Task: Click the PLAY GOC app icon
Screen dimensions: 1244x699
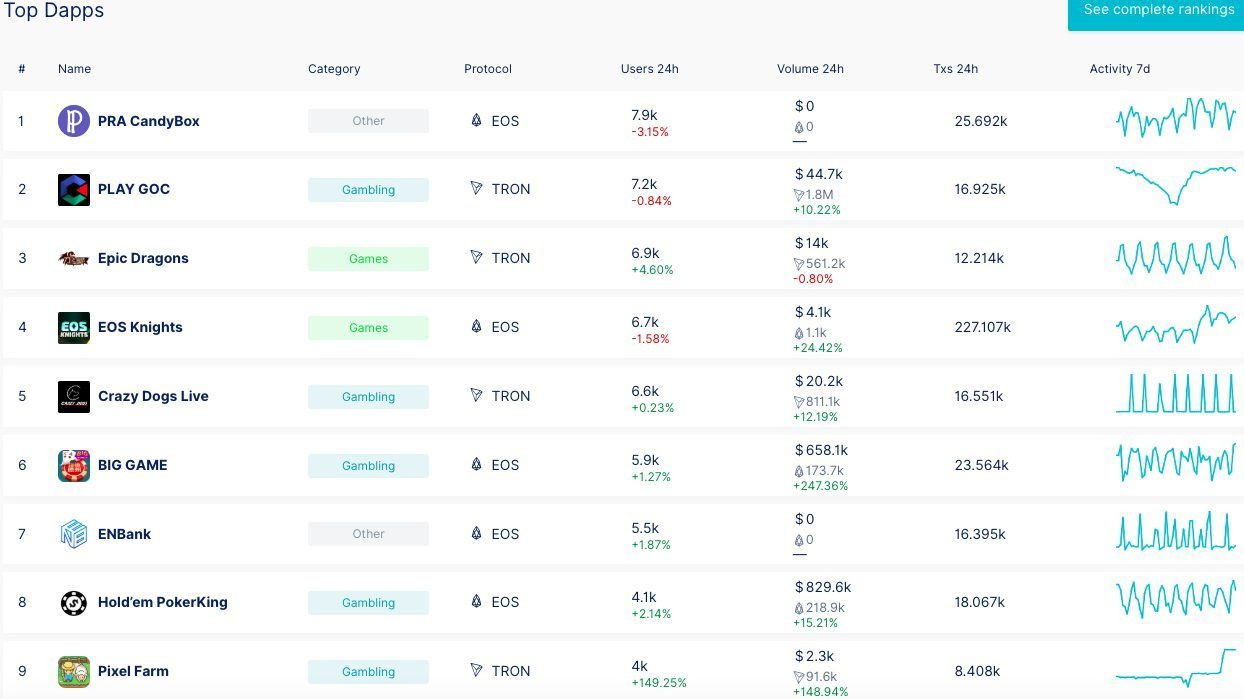Action: [x=74, y=189]
